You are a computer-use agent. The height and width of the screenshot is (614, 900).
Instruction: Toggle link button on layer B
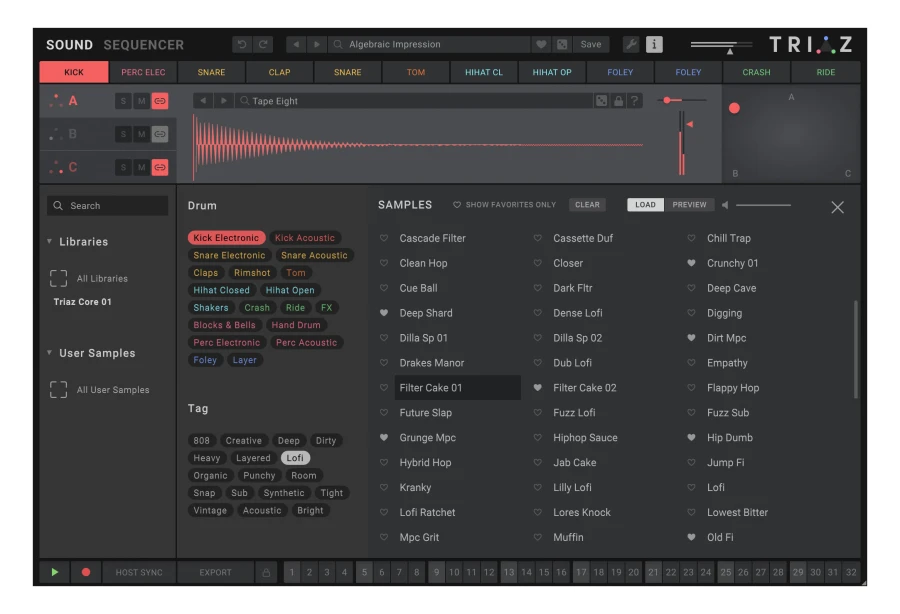tap(160, 134)
